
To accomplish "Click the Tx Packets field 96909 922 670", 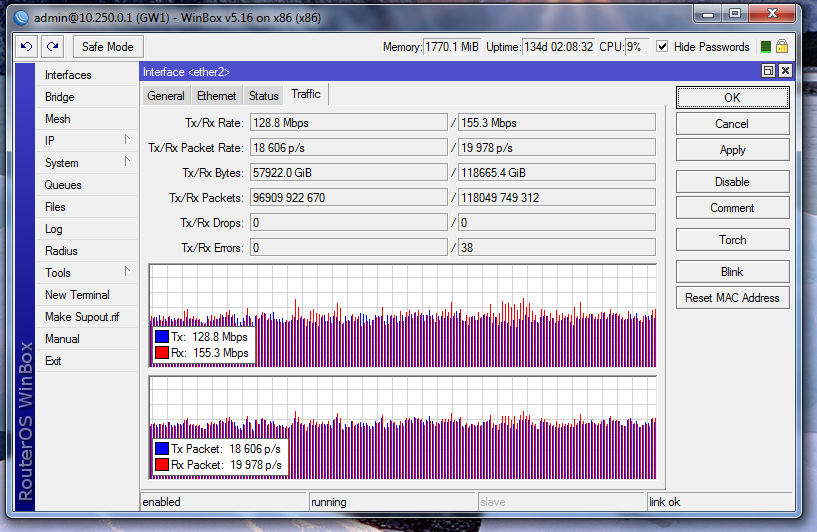I will pyautogui.click(x=349, y=197).
